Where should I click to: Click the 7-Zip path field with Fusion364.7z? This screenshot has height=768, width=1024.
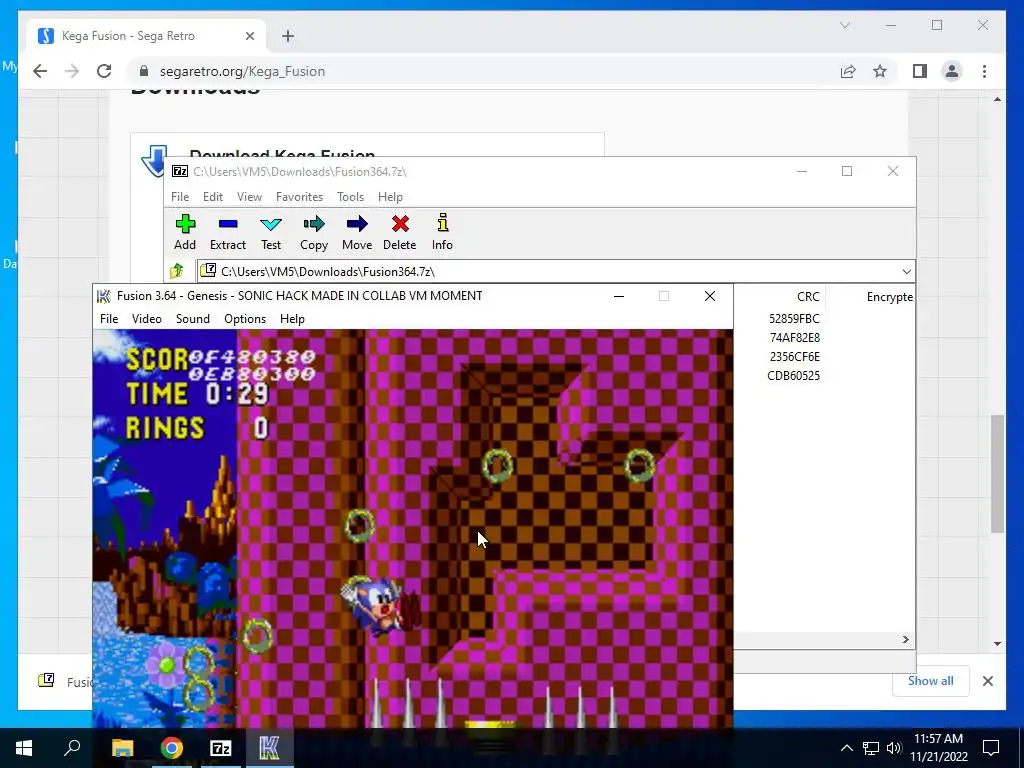(x=549, y=272)
